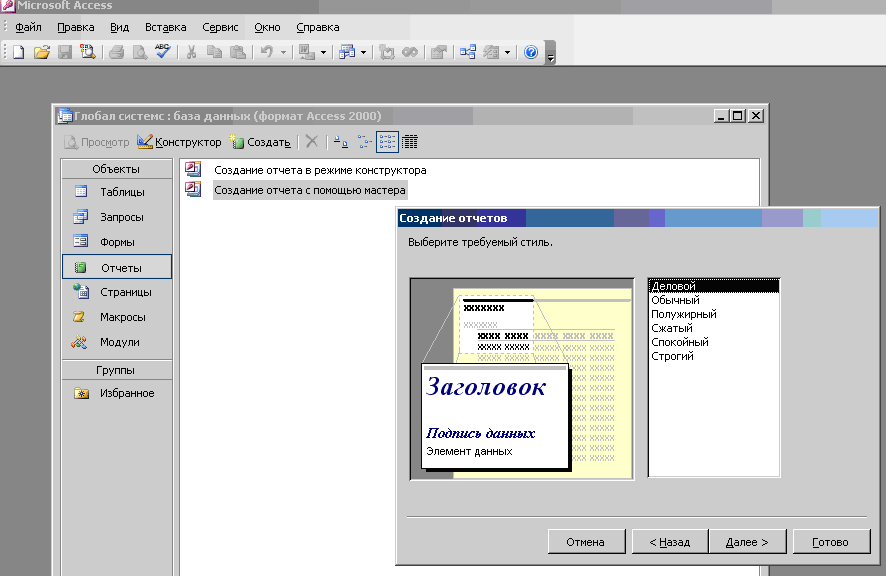The image size is (886, 576).
Task: Click the Open folder icon in the toolbar
Action: tap(41, 53)
